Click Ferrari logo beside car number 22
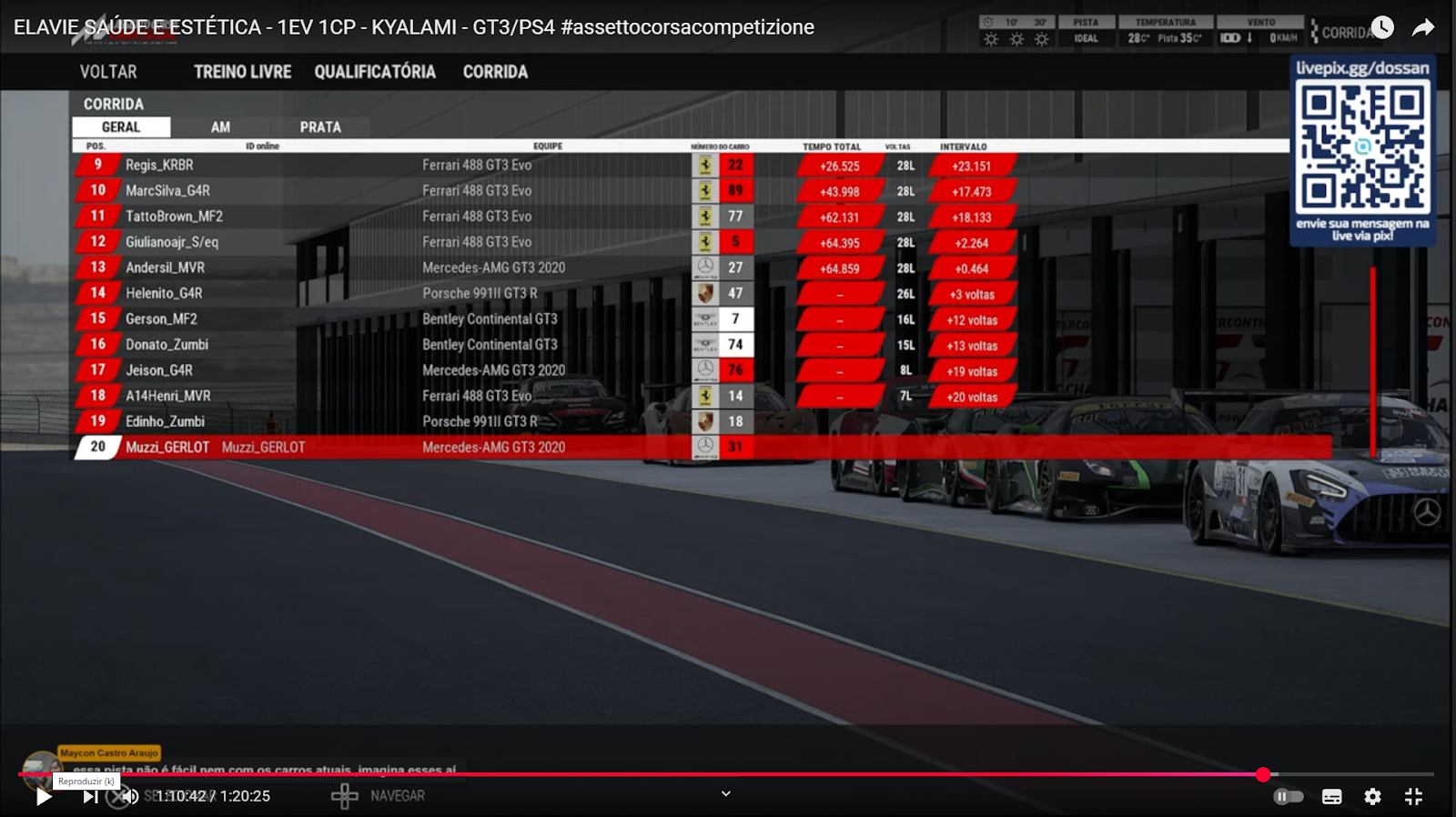Screen dimensions: 1456x817 705,165
